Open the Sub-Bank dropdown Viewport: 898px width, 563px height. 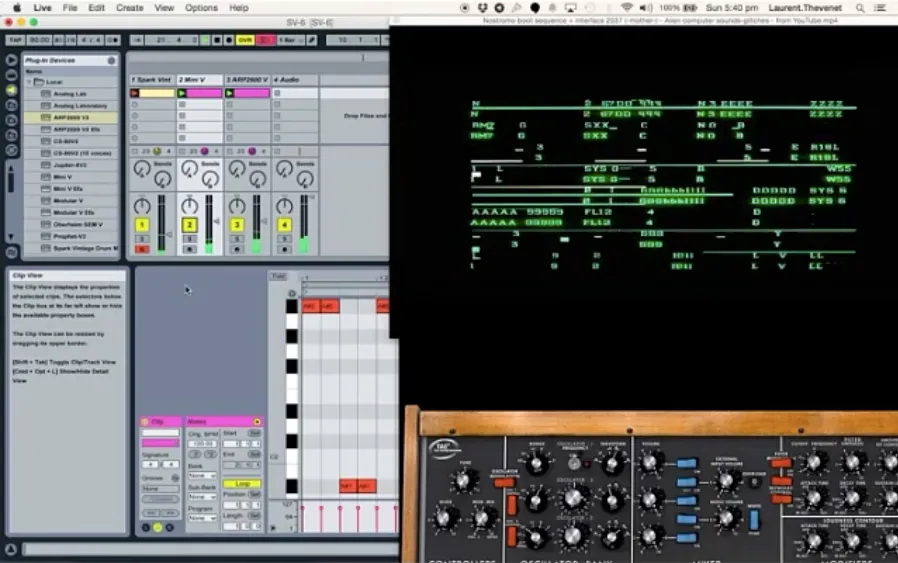tap(202, 497)
